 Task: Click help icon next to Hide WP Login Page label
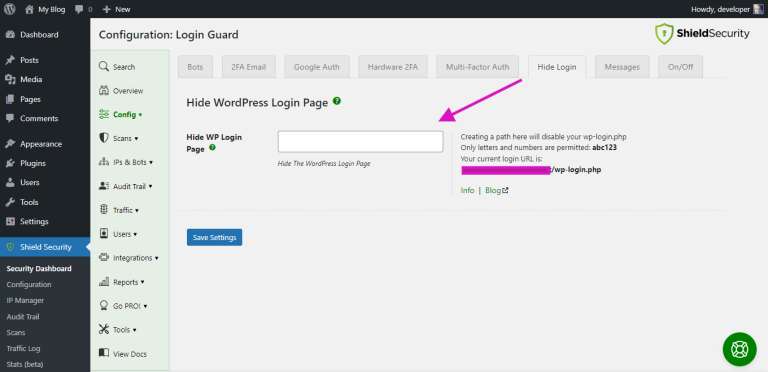pos(213,147)
